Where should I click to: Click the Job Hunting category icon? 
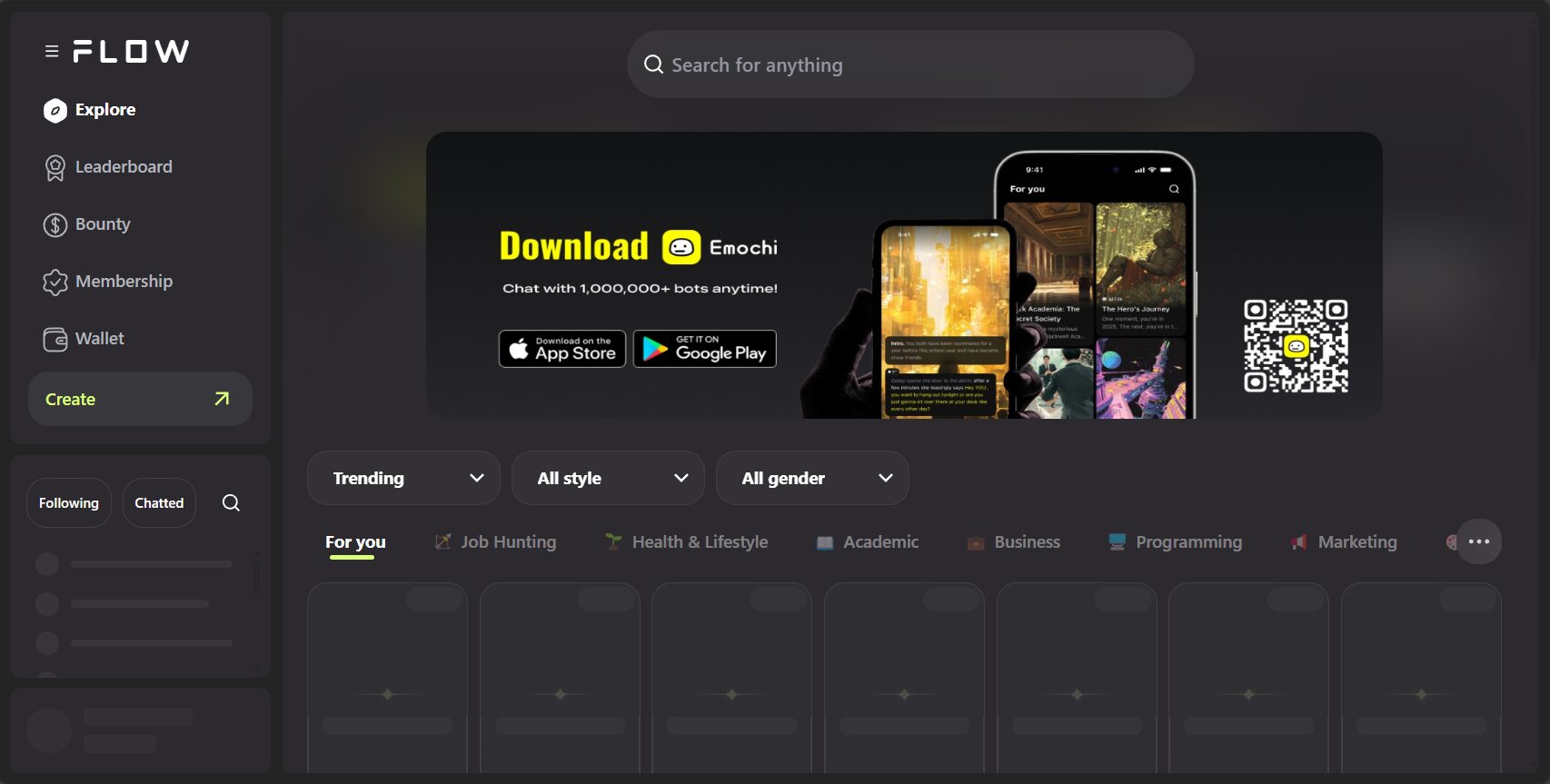pyautogui.click(x=442, y=541)
